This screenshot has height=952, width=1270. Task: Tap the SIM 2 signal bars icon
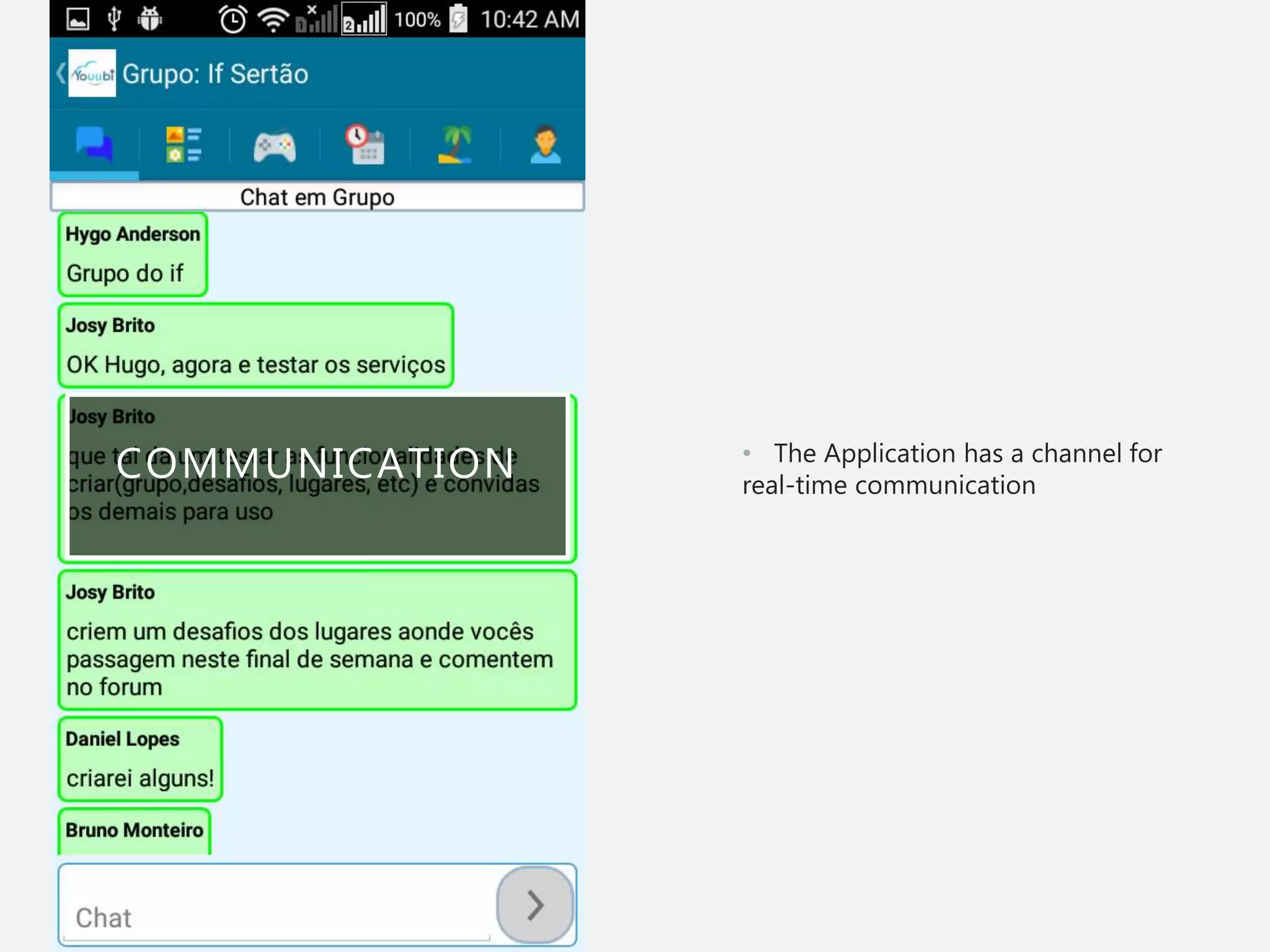[365, 19]
